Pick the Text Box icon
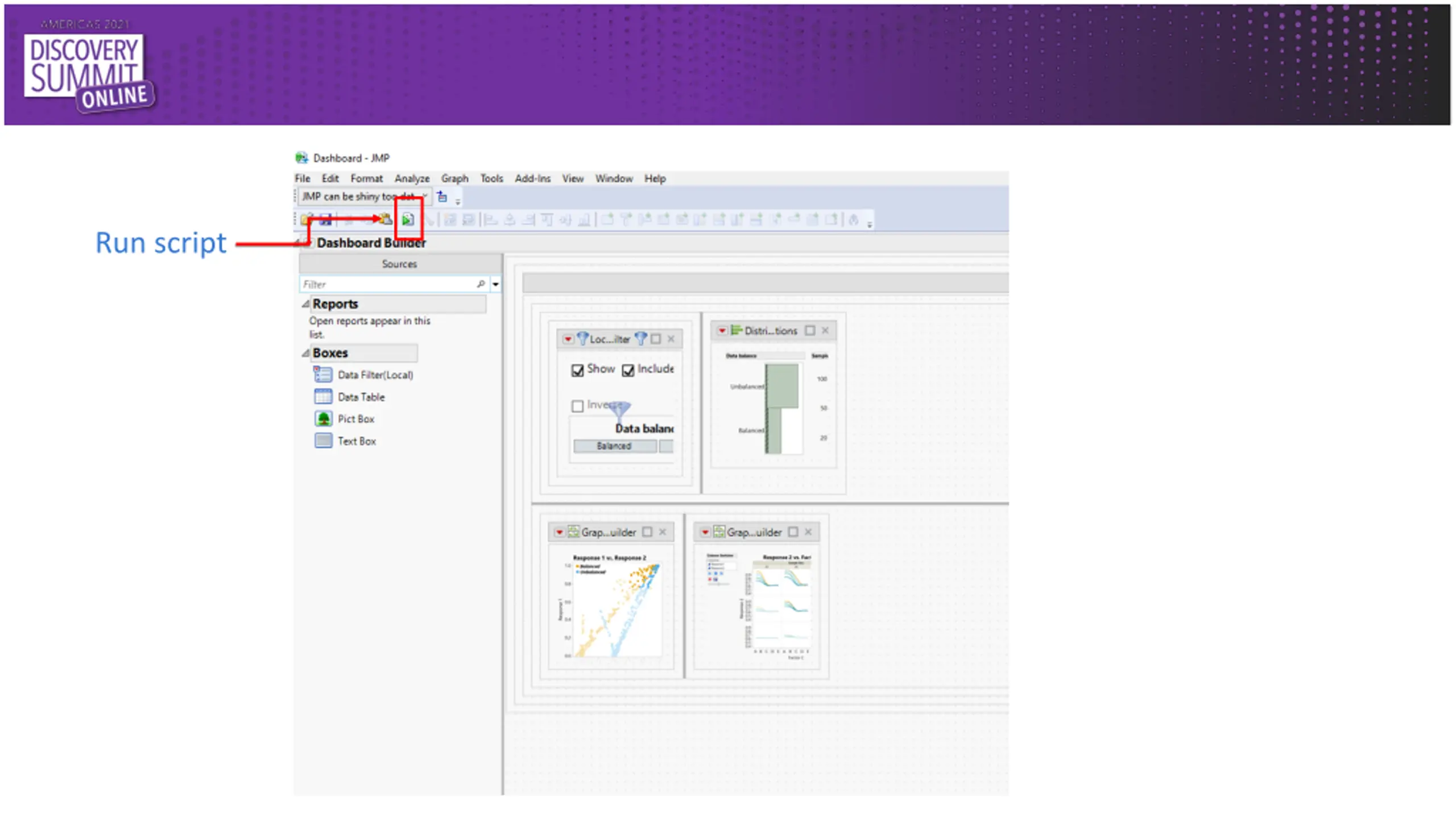The height and width of the screenshot is (818, 1456). (323, 441)
